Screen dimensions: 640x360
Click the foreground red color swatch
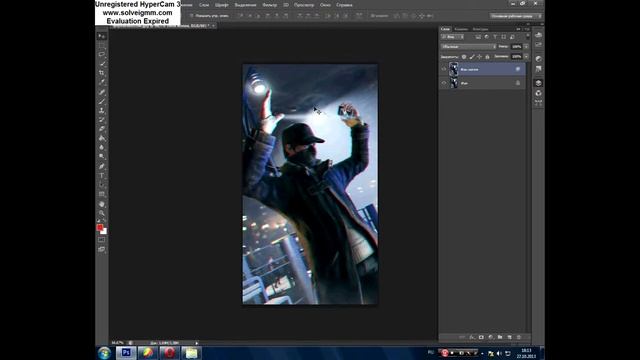coord(100,227)
